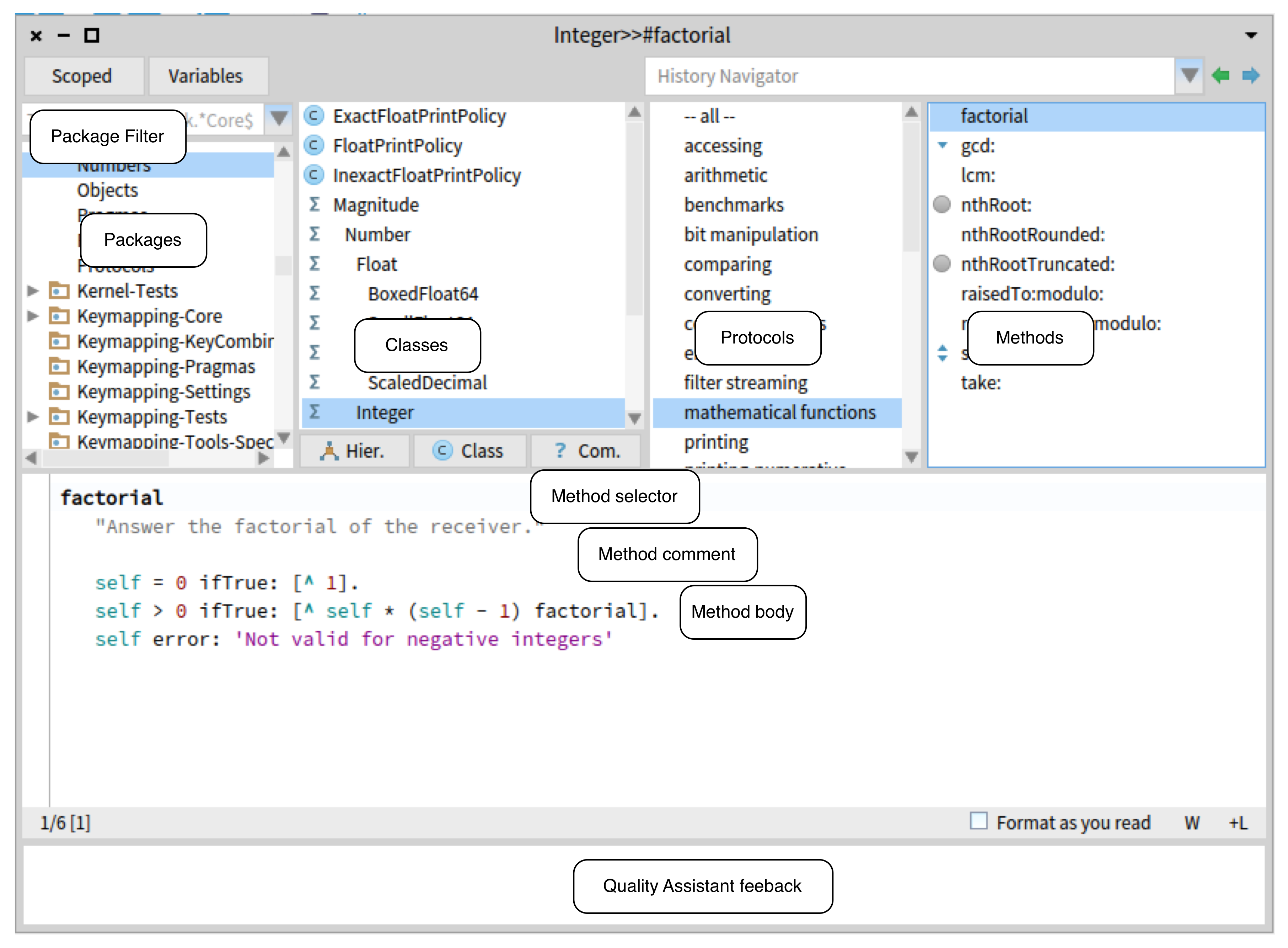
Task: Select the converting protocol
Action: click(728, 294)
